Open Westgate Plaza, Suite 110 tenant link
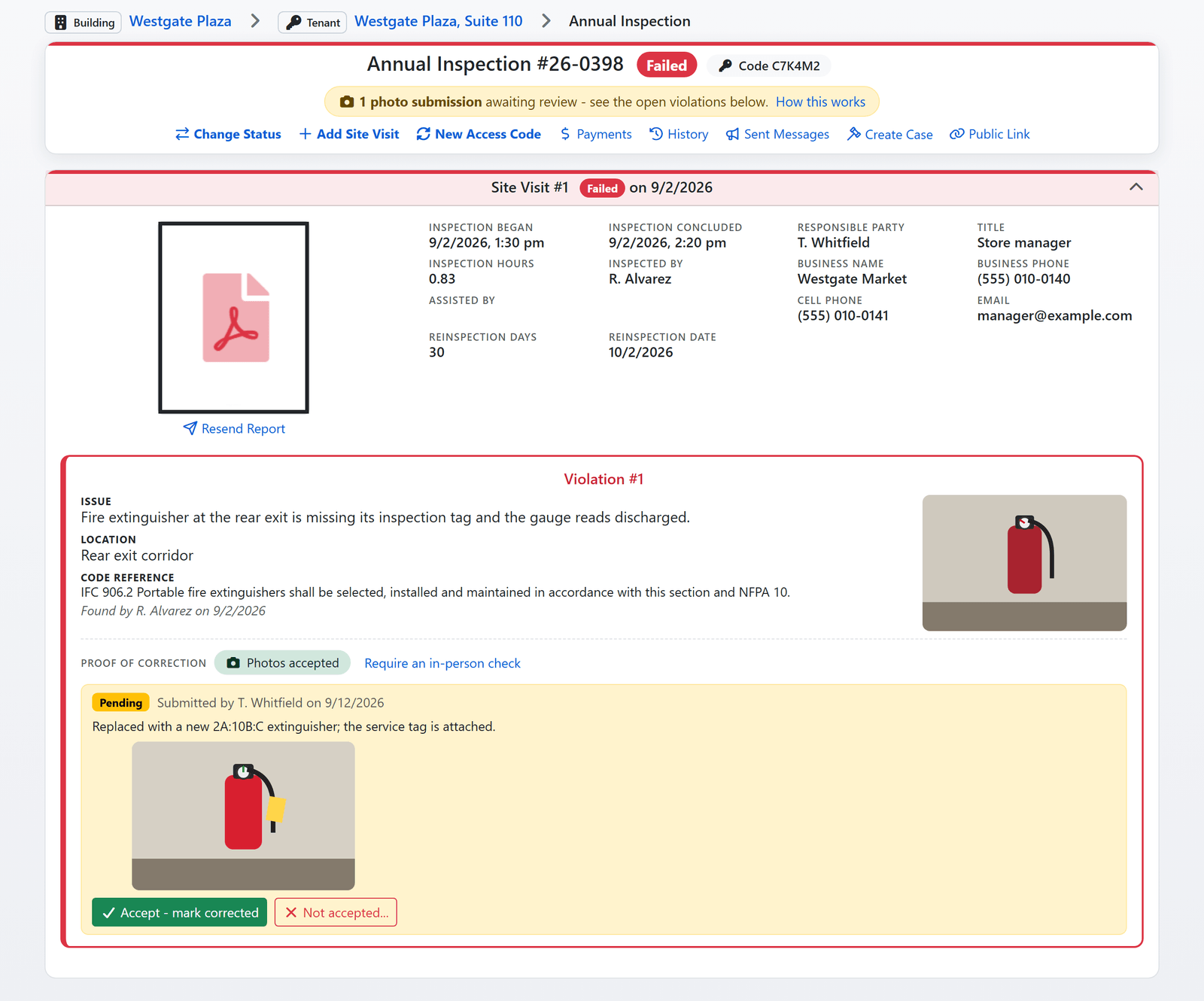1204x1001 pixels. pyautogui.click(x=438, y=21)
